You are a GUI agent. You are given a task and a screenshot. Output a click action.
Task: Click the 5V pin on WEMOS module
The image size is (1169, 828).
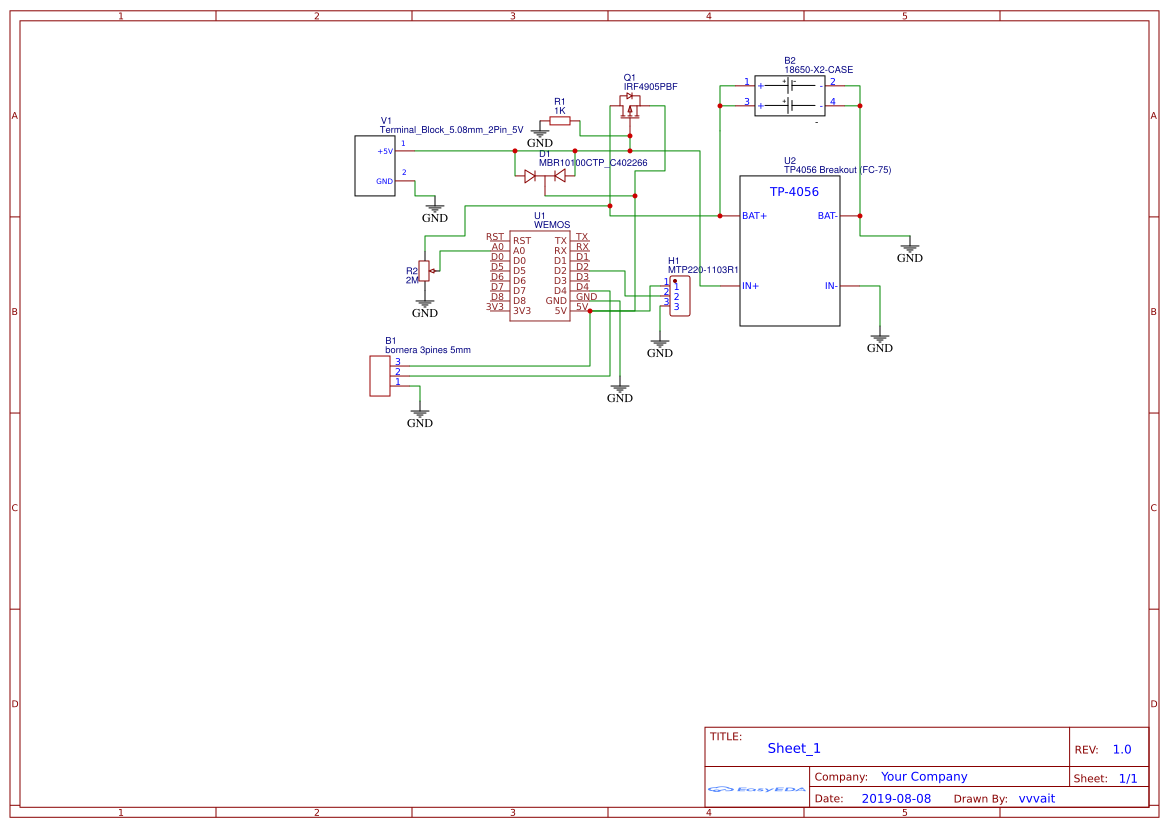pos(561,311)
